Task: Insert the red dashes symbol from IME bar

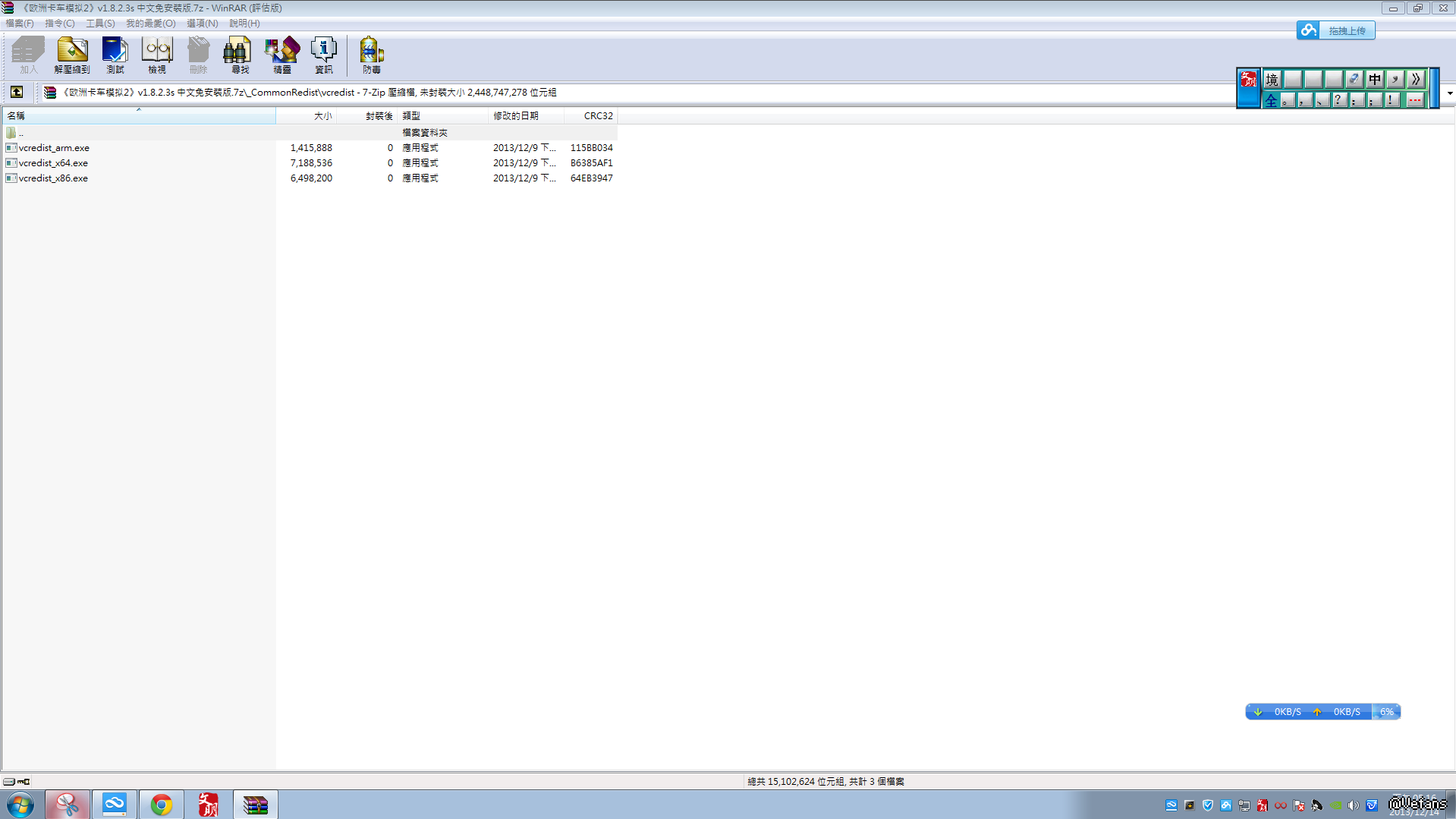Action: [x=1415, y=99]
